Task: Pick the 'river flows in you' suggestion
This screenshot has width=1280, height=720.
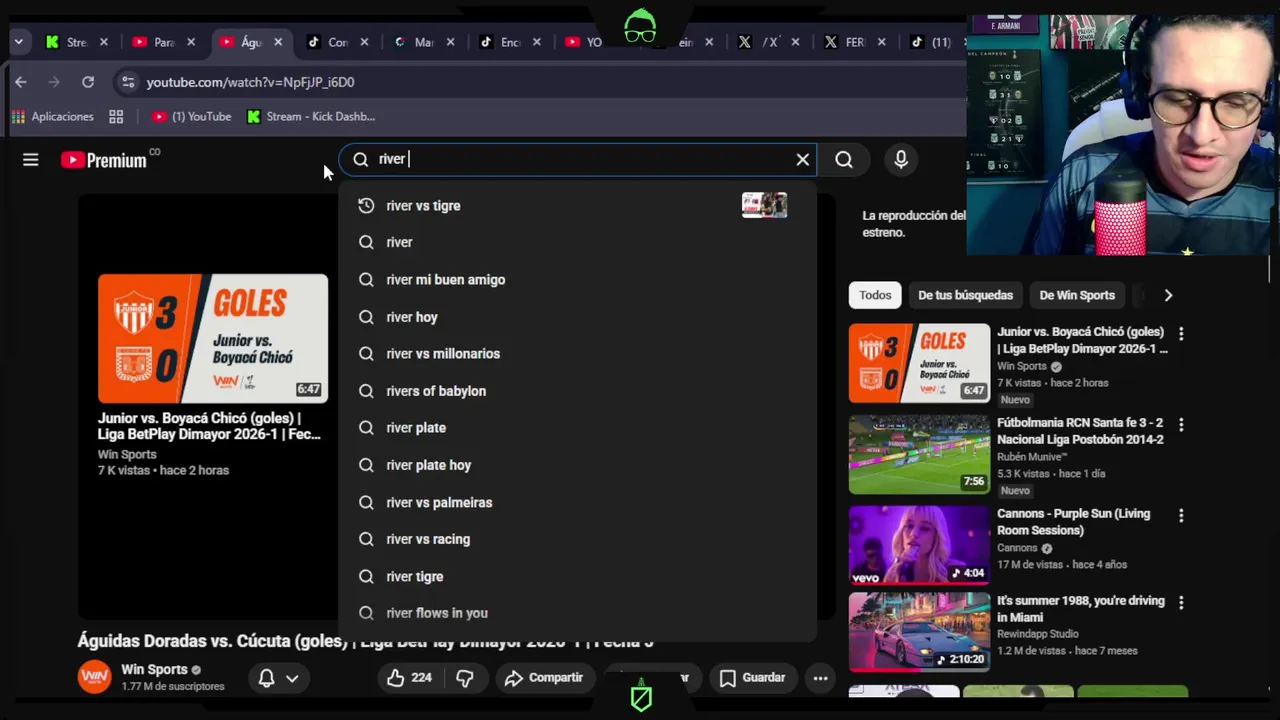Action: [577, 613]
